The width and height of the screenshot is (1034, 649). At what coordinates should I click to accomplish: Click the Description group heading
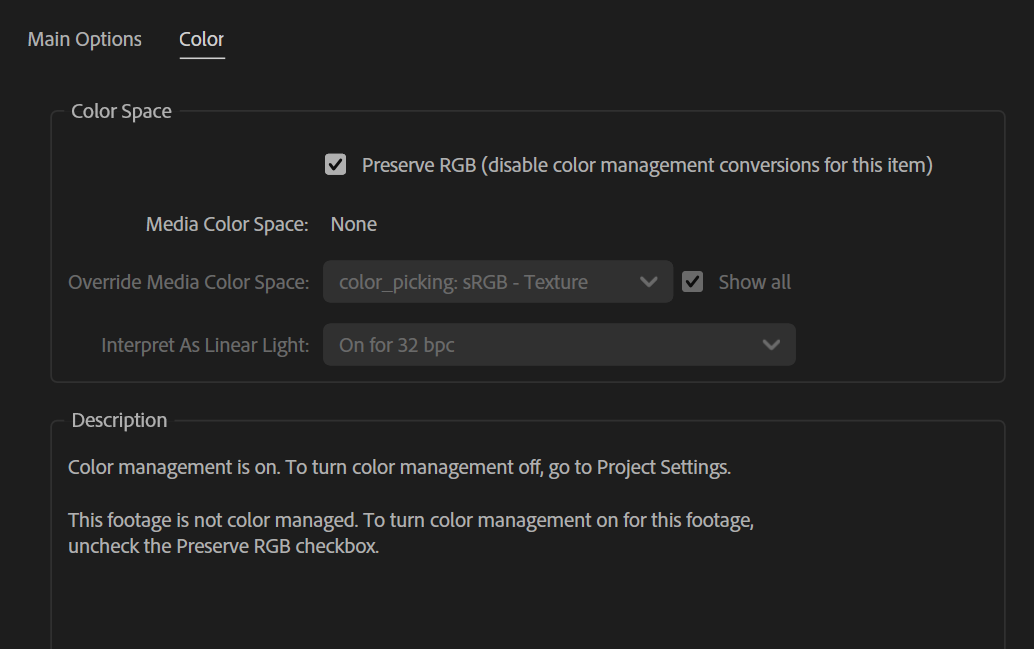119,420
